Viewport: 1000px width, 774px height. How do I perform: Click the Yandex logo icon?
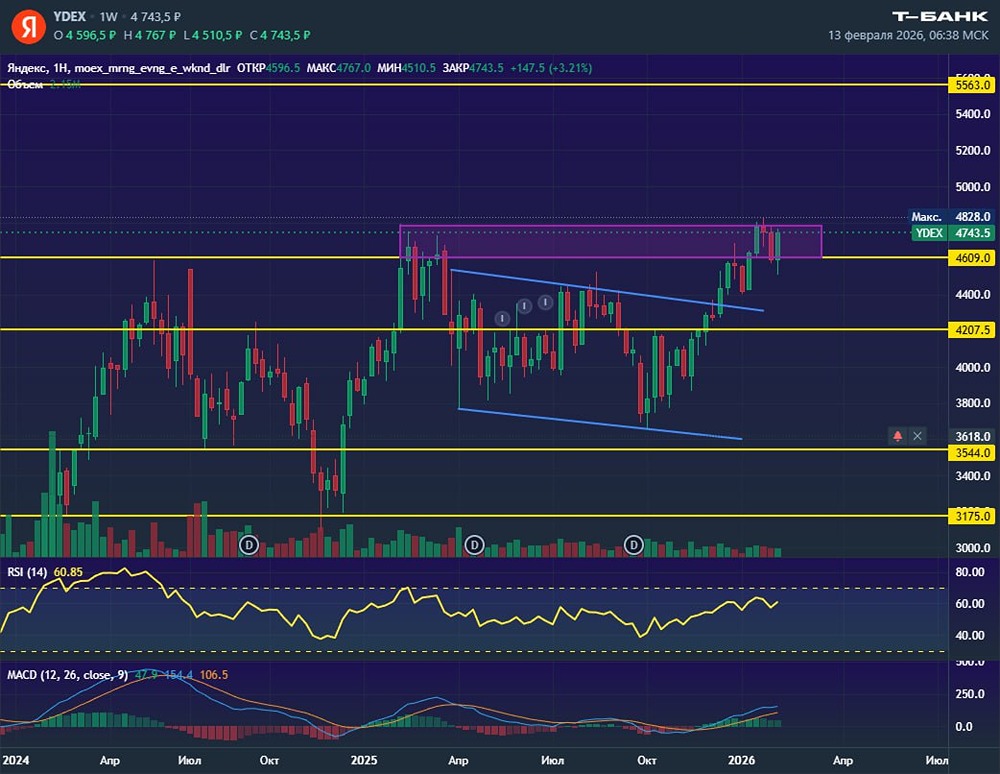pos(29,26)
